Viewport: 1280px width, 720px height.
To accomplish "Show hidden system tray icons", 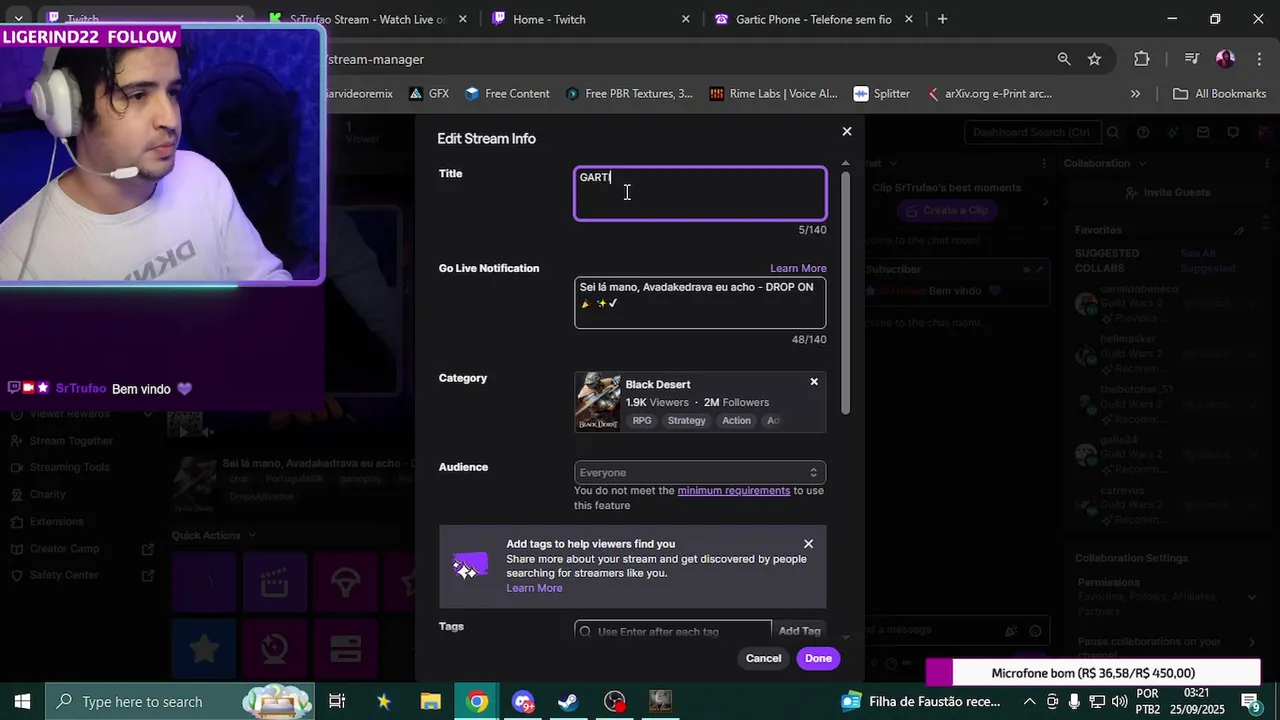I will point(1029,701).
